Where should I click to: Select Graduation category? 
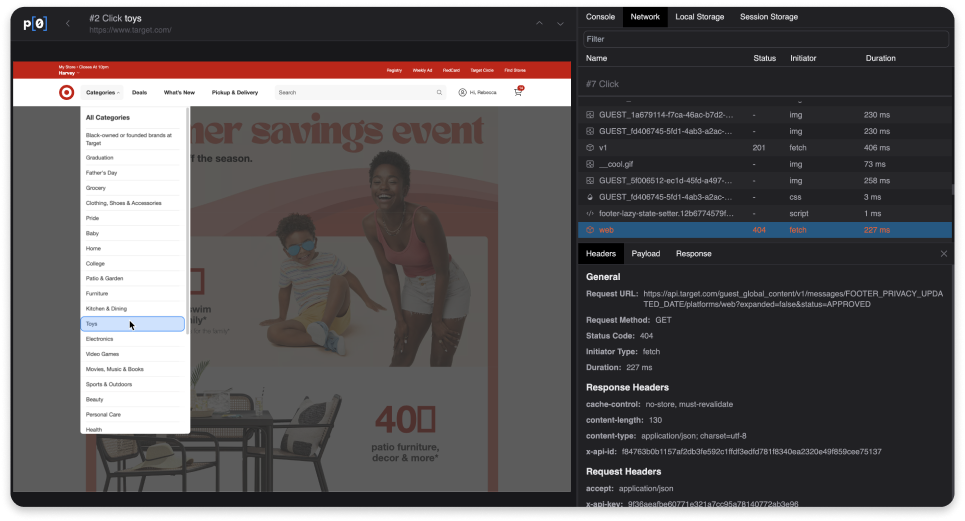tap(99, 157)
